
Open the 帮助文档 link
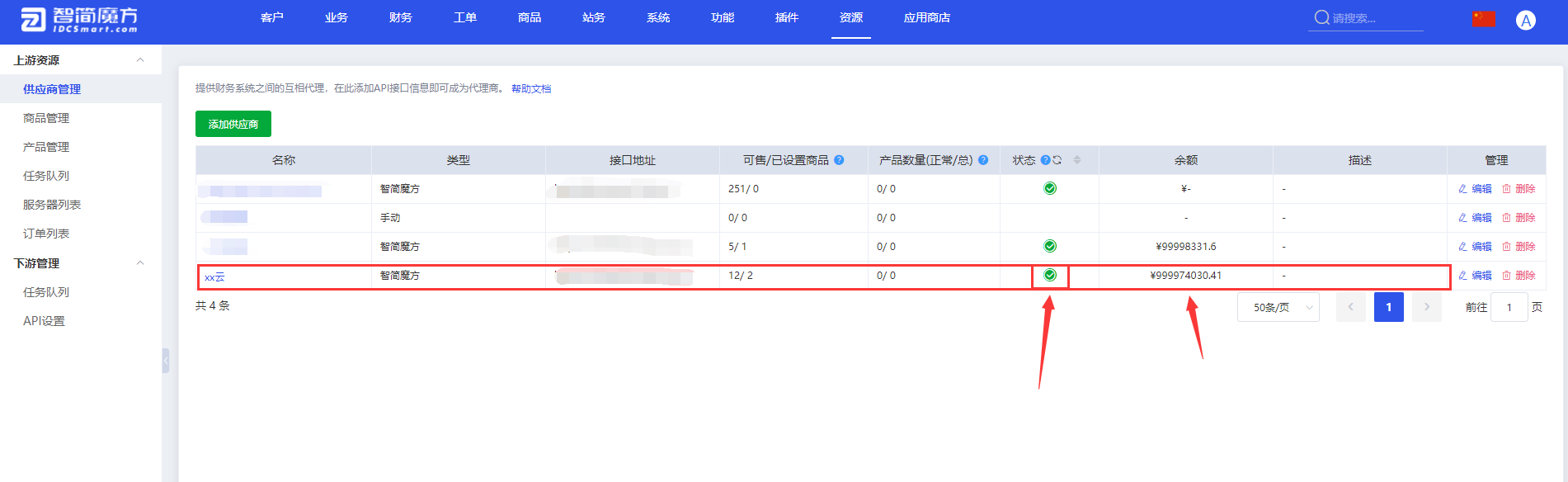tap(531, 89)
